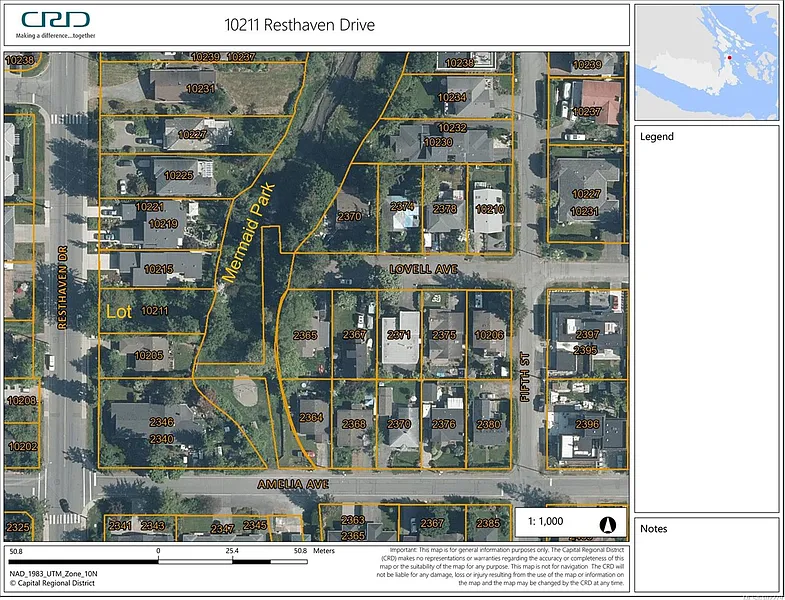Screen dimensions: 785x600
Task: Click the scale bar below the map
Action: tap(160, 561)
